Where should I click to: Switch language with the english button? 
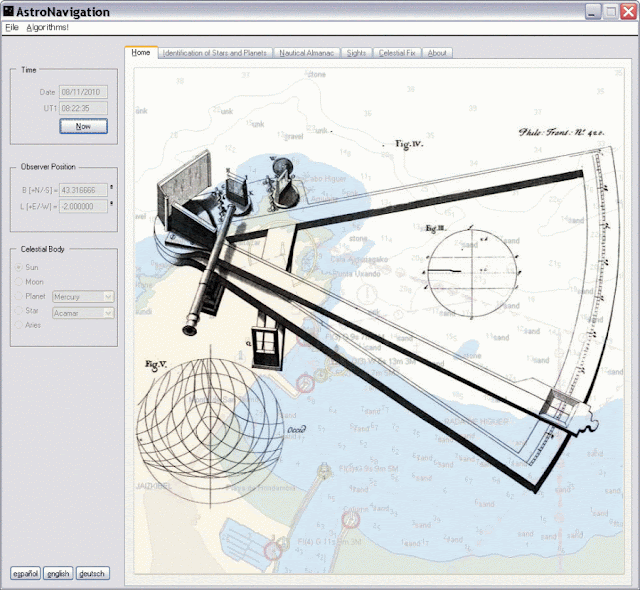click(58, 574)
